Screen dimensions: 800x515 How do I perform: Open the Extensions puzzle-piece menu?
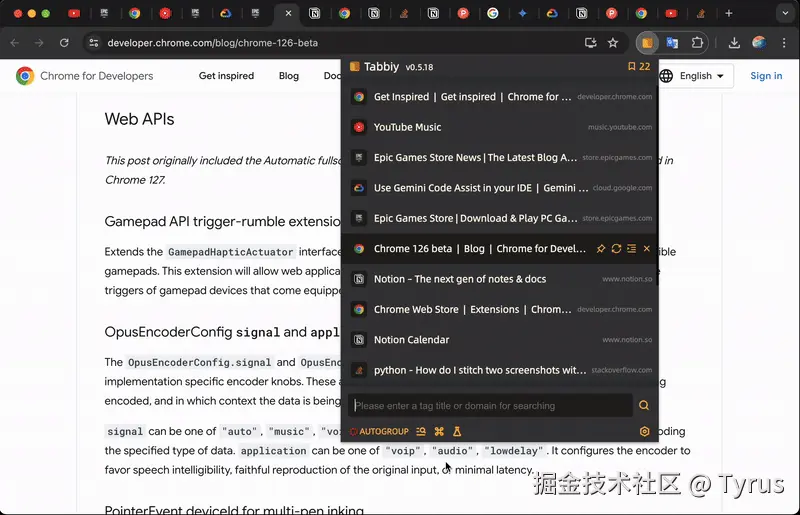point(697,43)
